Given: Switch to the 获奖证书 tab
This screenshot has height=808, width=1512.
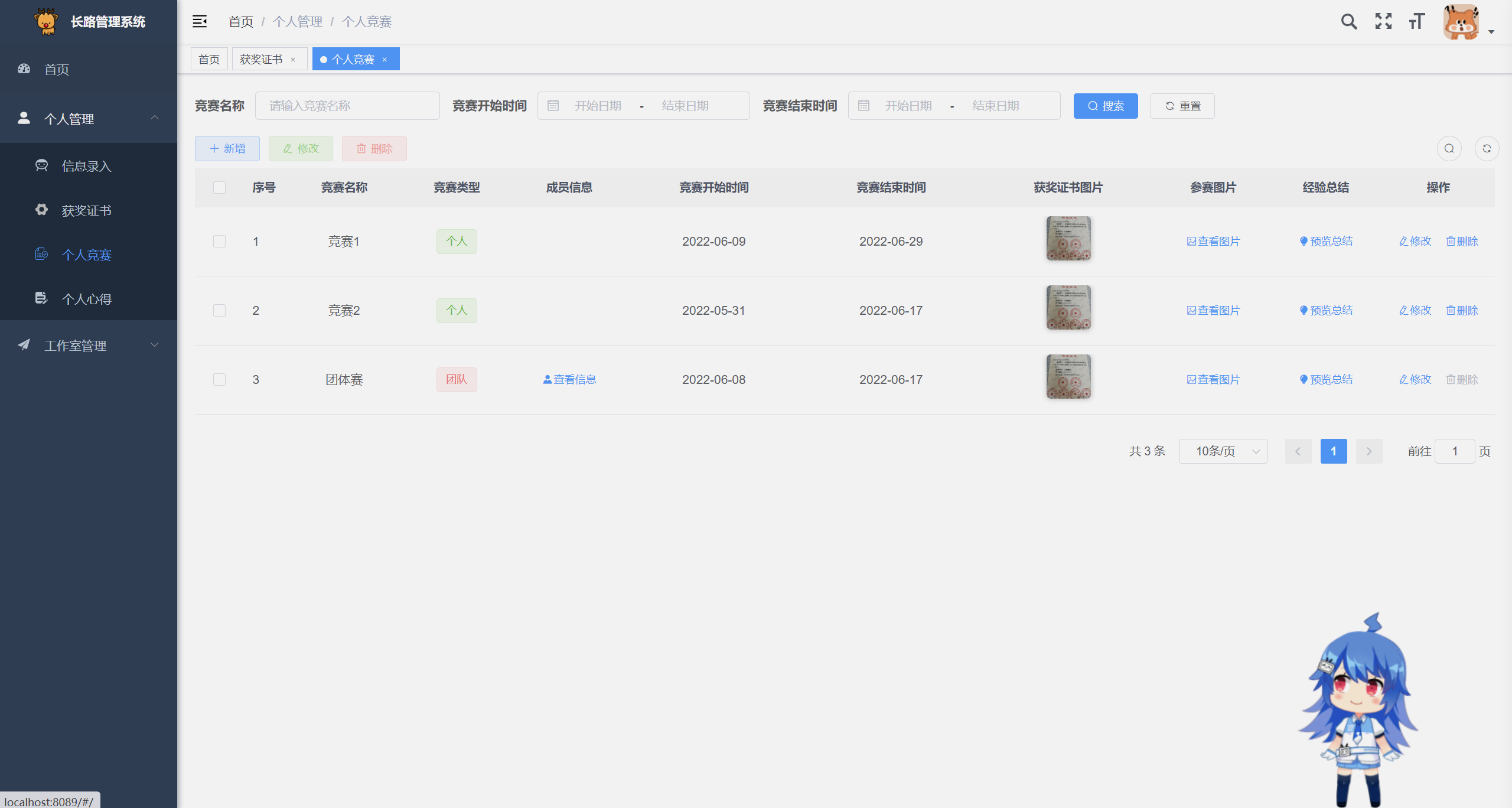Looking at the screenshot, I should tap(261, 60).
